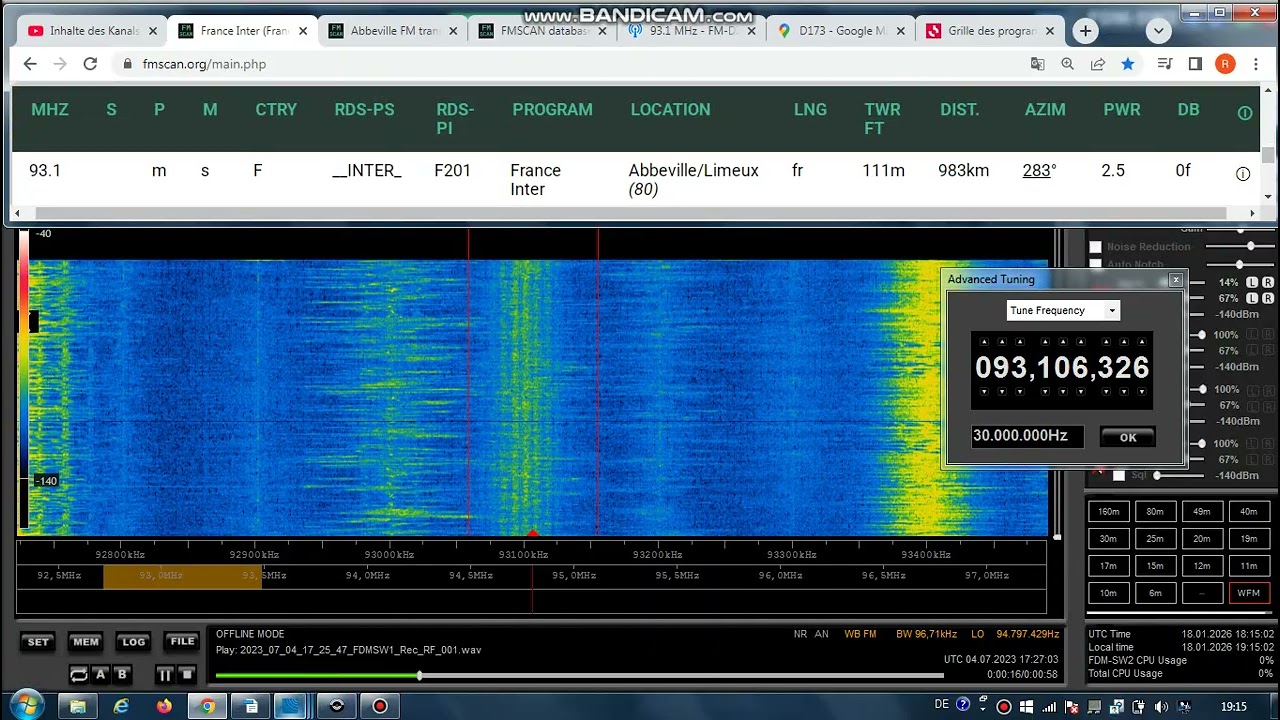Increase the first frequency digit with up arrow

984,342
